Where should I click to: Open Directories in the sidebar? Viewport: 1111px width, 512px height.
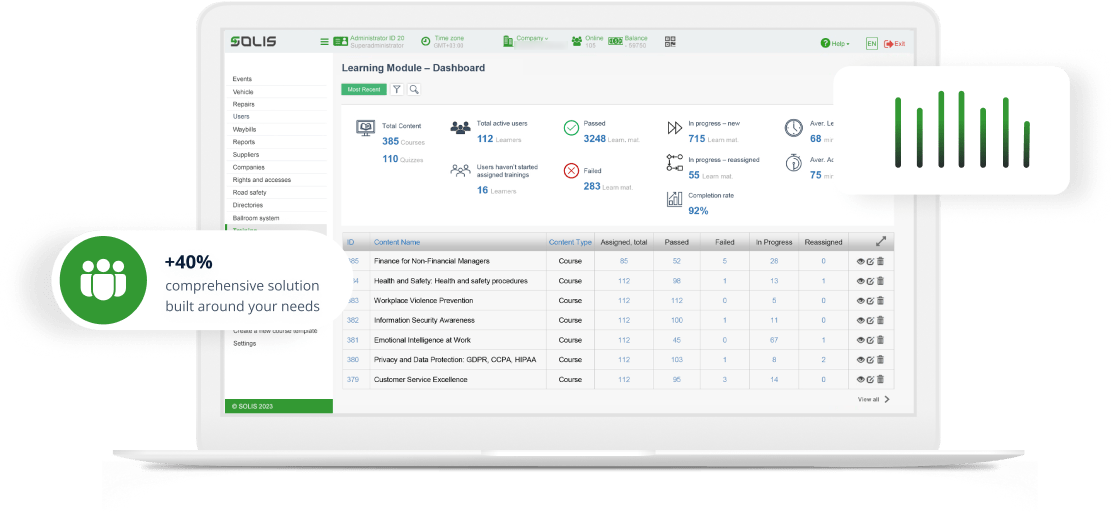248,205
